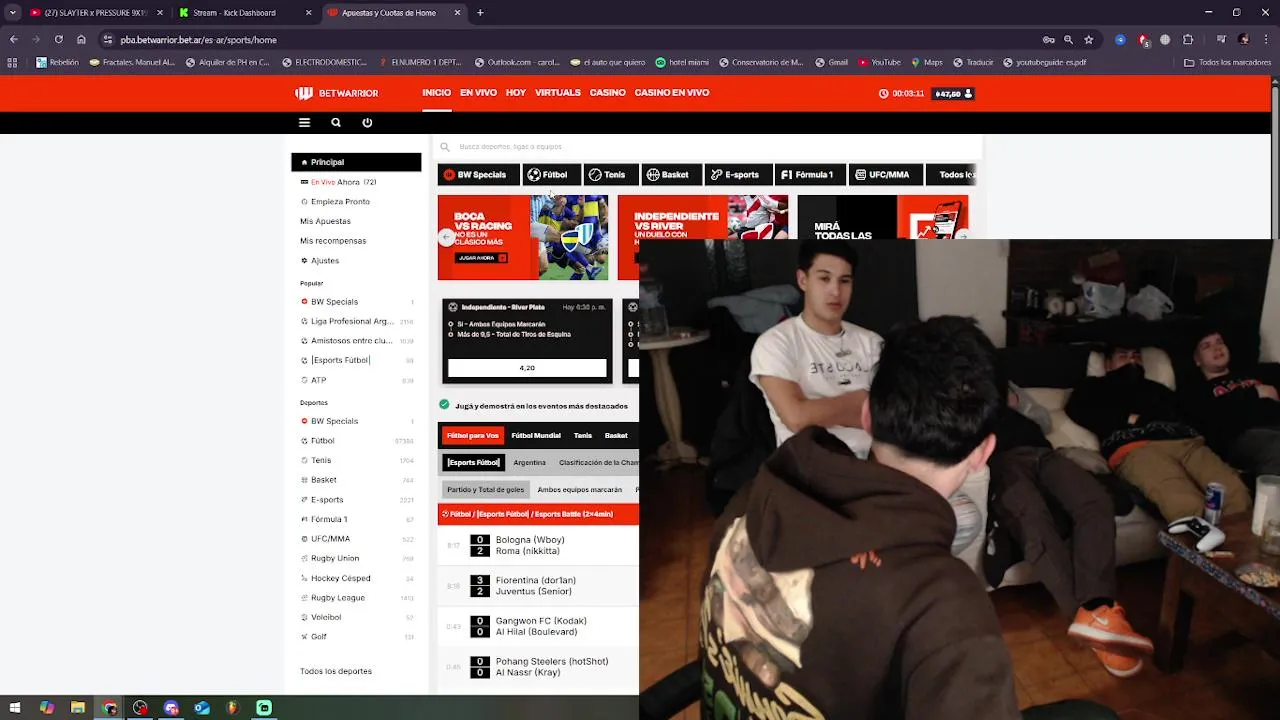Image resolution: width=1280 pixels, height=720 pixels.
Task: Select the Basket sport chip
Action: [x=671, y=175]
